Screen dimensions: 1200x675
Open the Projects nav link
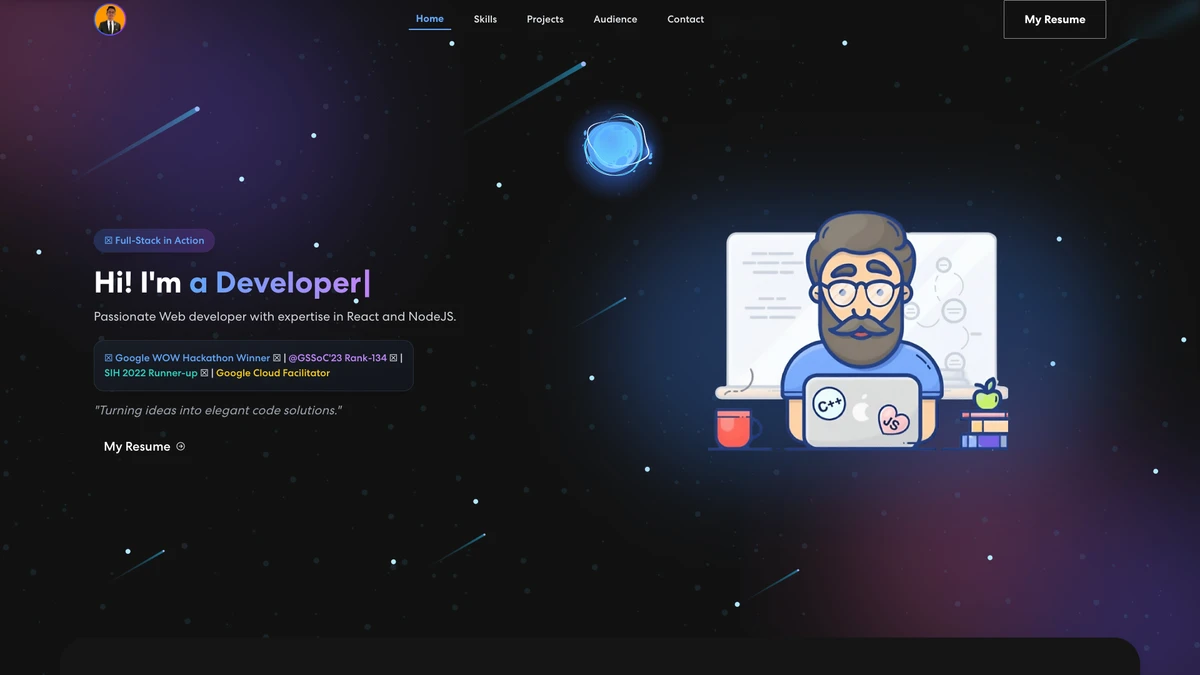545,19
